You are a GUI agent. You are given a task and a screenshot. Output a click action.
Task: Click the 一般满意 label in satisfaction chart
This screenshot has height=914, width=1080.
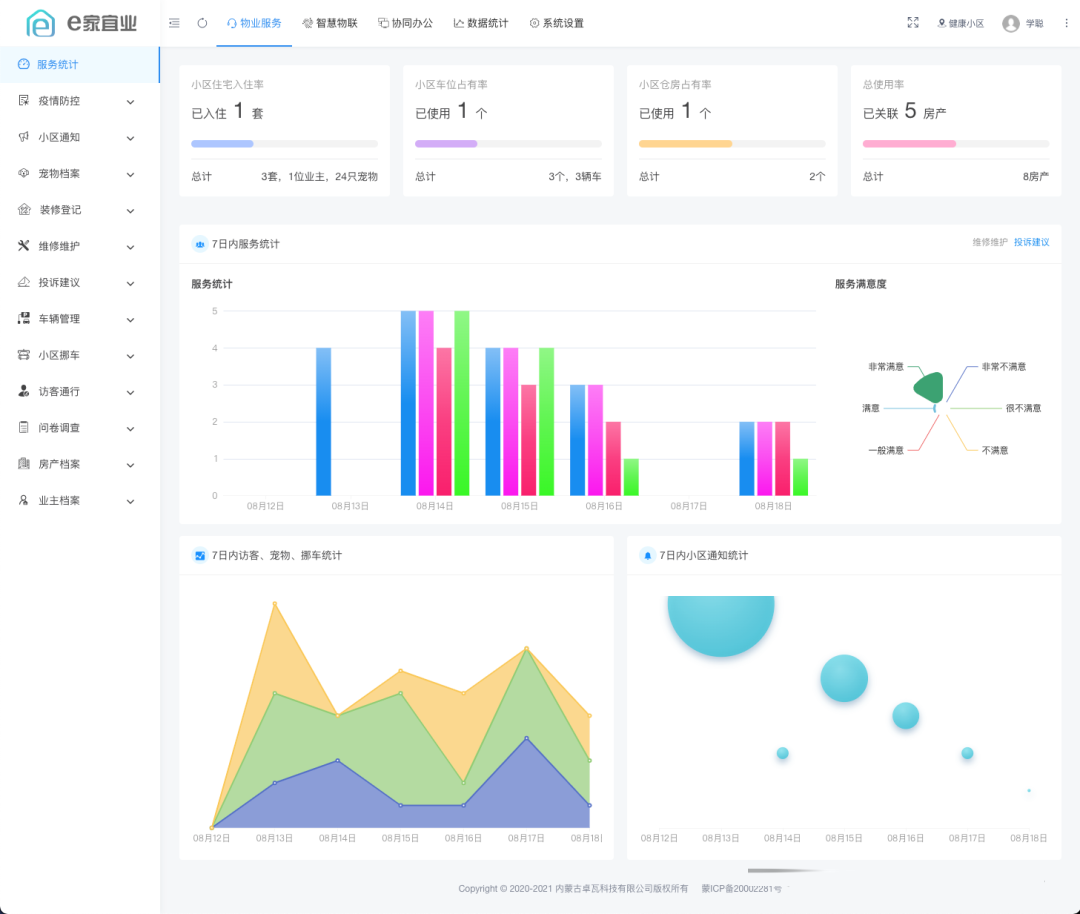coord(886,450)
